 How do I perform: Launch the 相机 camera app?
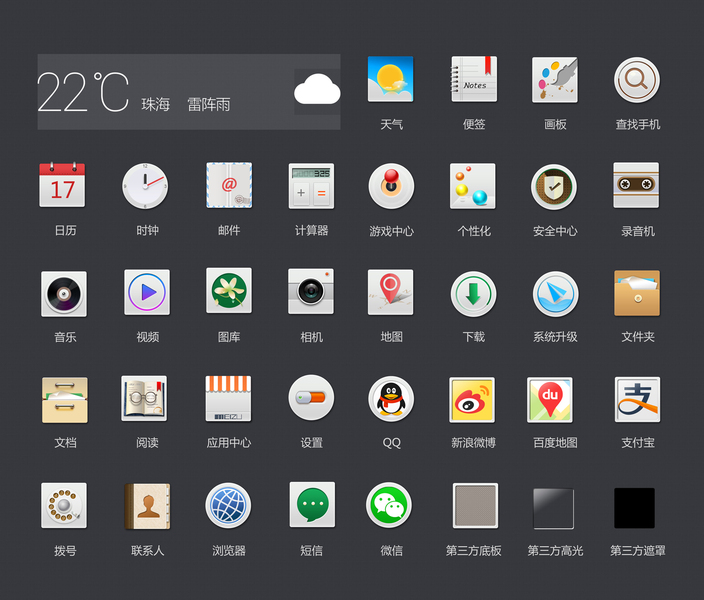311,291
